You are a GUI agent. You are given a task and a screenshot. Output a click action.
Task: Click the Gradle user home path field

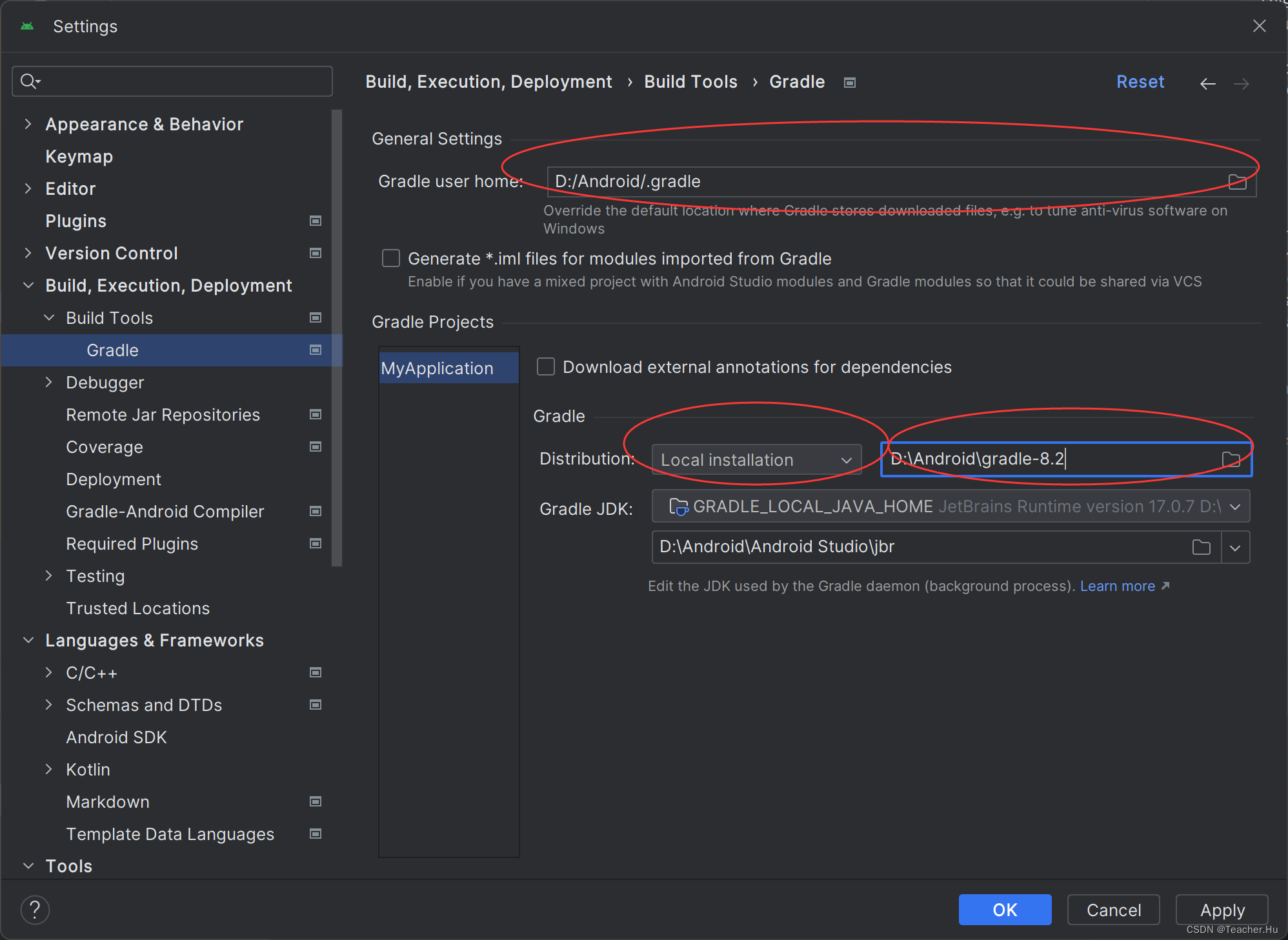point(901,182)
